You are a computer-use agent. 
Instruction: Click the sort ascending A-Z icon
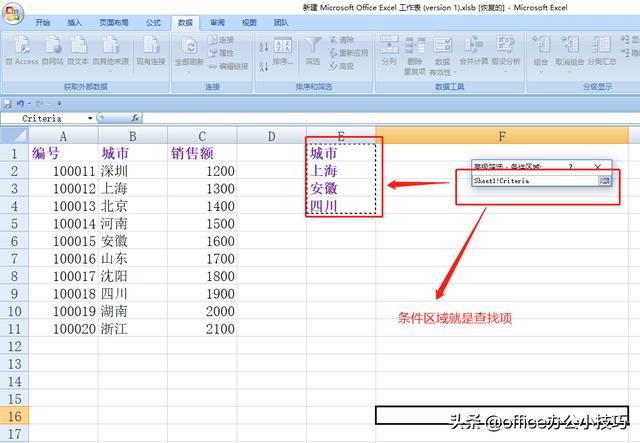click(264, 46)
